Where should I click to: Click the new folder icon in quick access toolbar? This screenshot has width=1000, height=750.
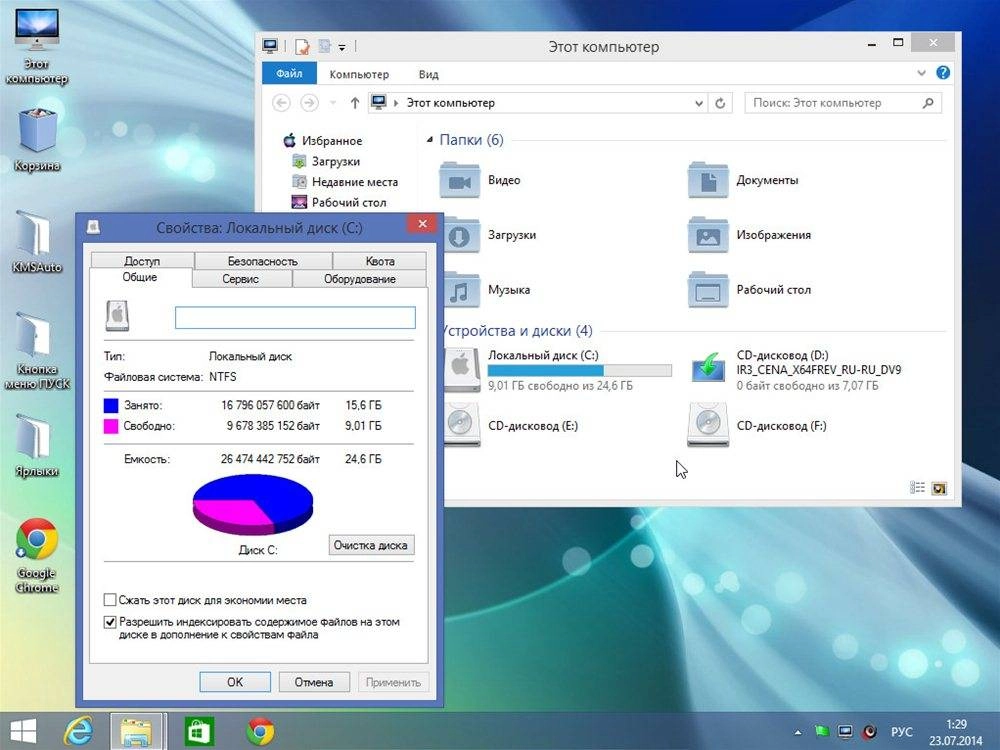[x=324, y=46]
